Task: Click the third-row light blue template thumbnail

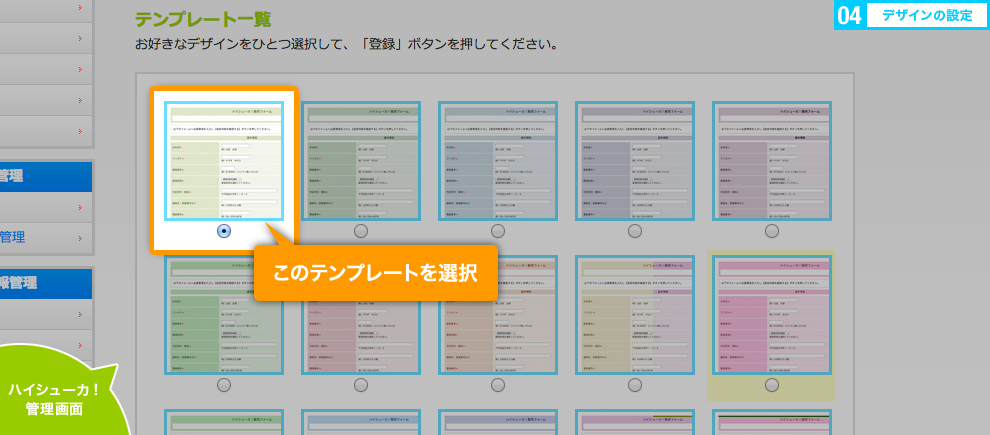Action: [361, 422]
